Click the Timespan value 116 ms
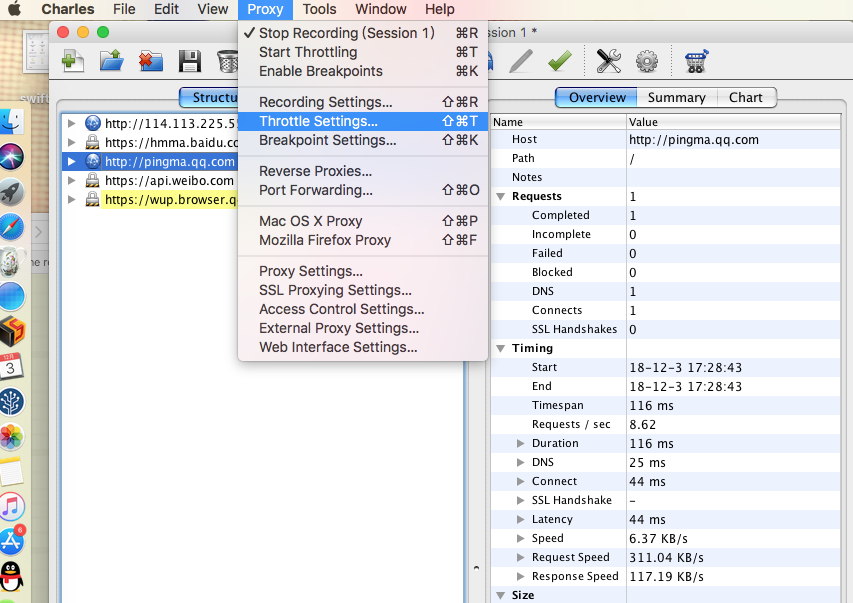853x603 pixels. [651, 405]
